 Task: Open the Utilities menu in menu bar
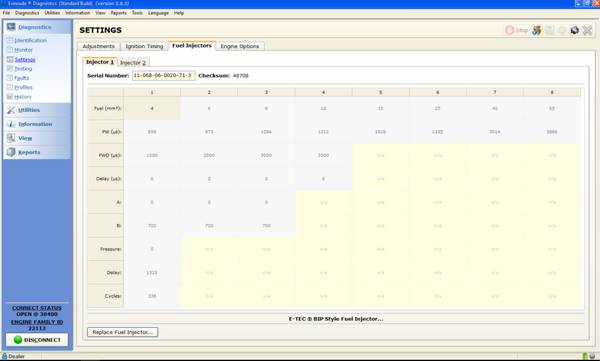[52, 13]
